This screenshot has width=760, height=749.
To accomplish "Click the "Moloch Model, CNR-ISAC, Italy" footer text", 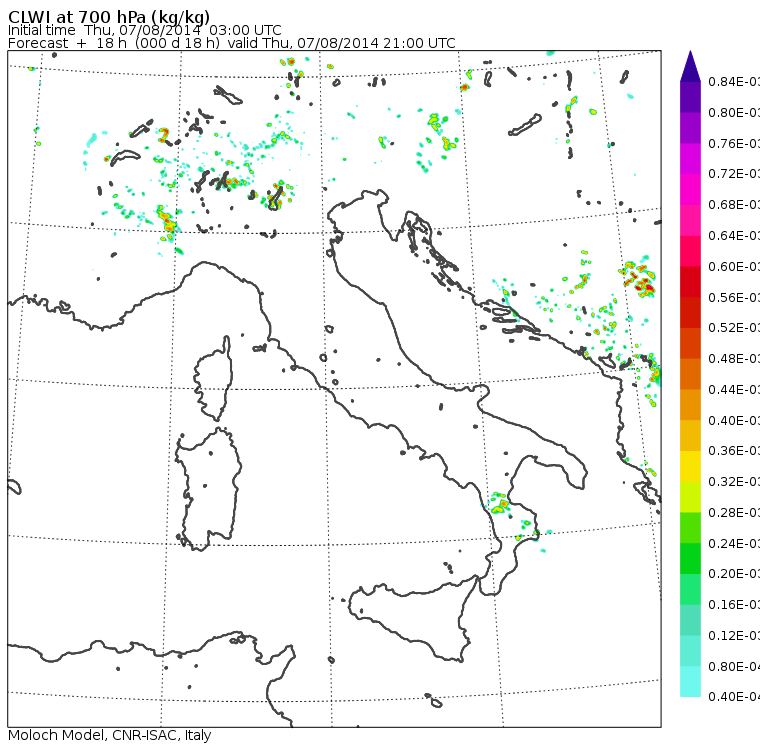I will [x=110, y=735].
